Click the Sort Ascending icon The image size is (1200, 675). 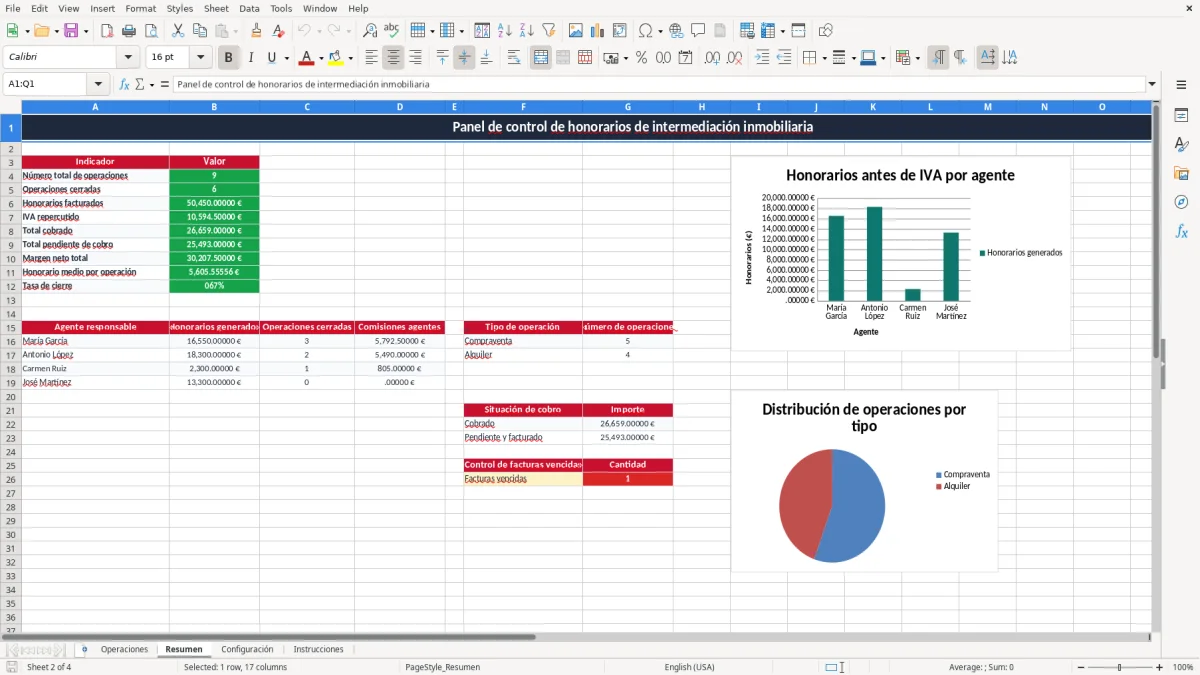(505, 31)
